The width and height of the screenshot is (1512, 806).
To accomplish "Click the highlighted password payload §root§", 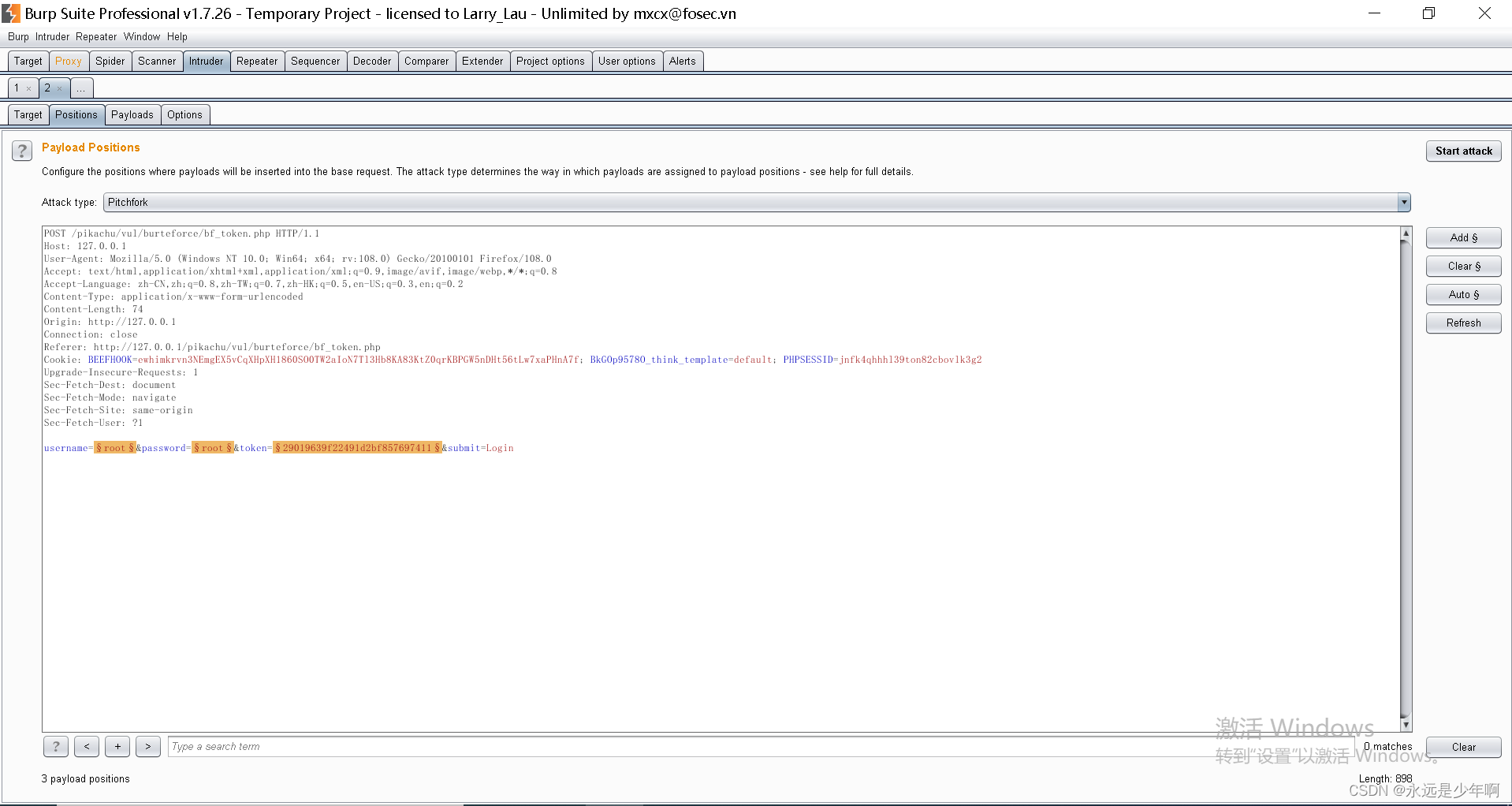I will click(213, 448).
